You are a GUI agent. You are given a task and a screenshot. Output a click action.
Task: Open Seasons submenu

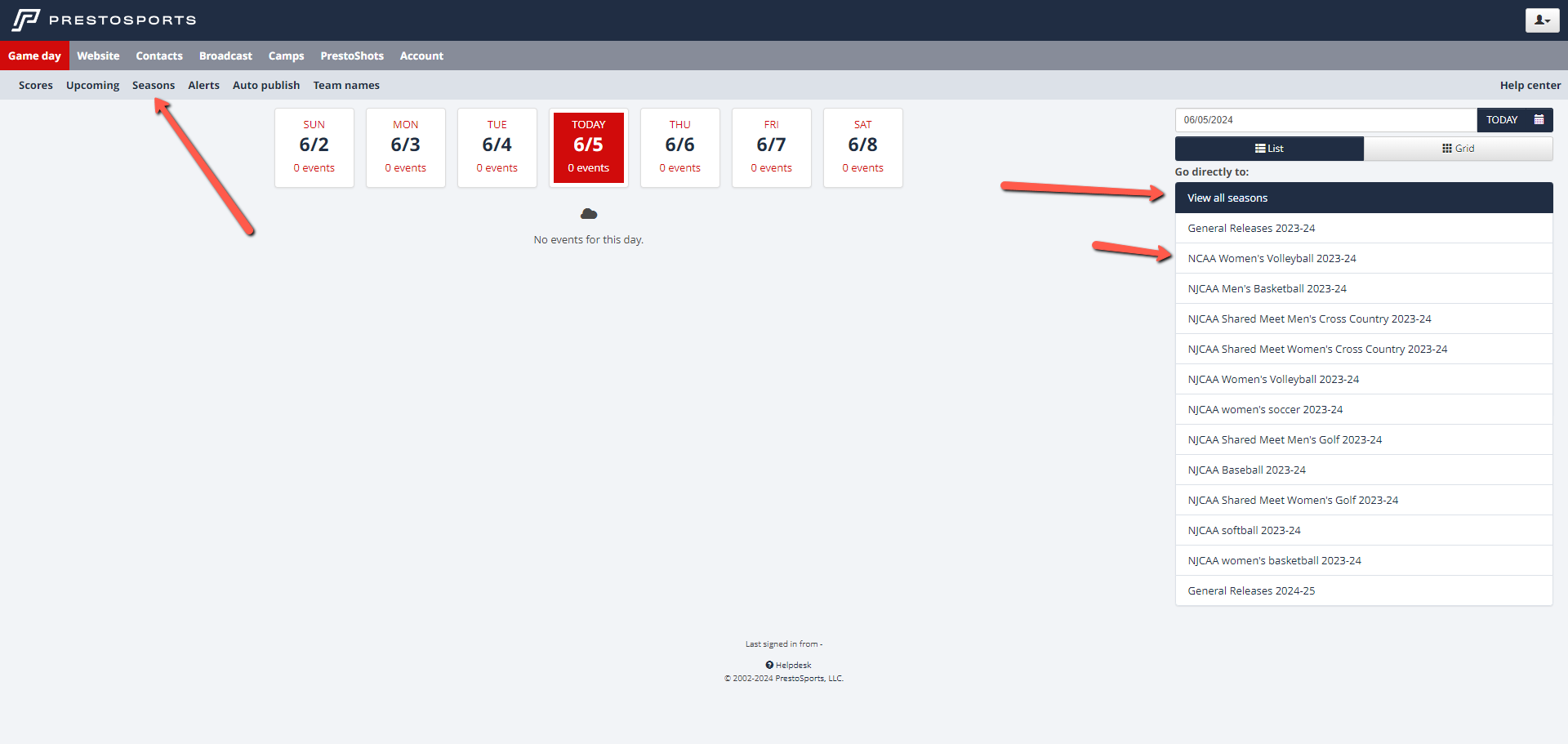(x=154, y=85)
